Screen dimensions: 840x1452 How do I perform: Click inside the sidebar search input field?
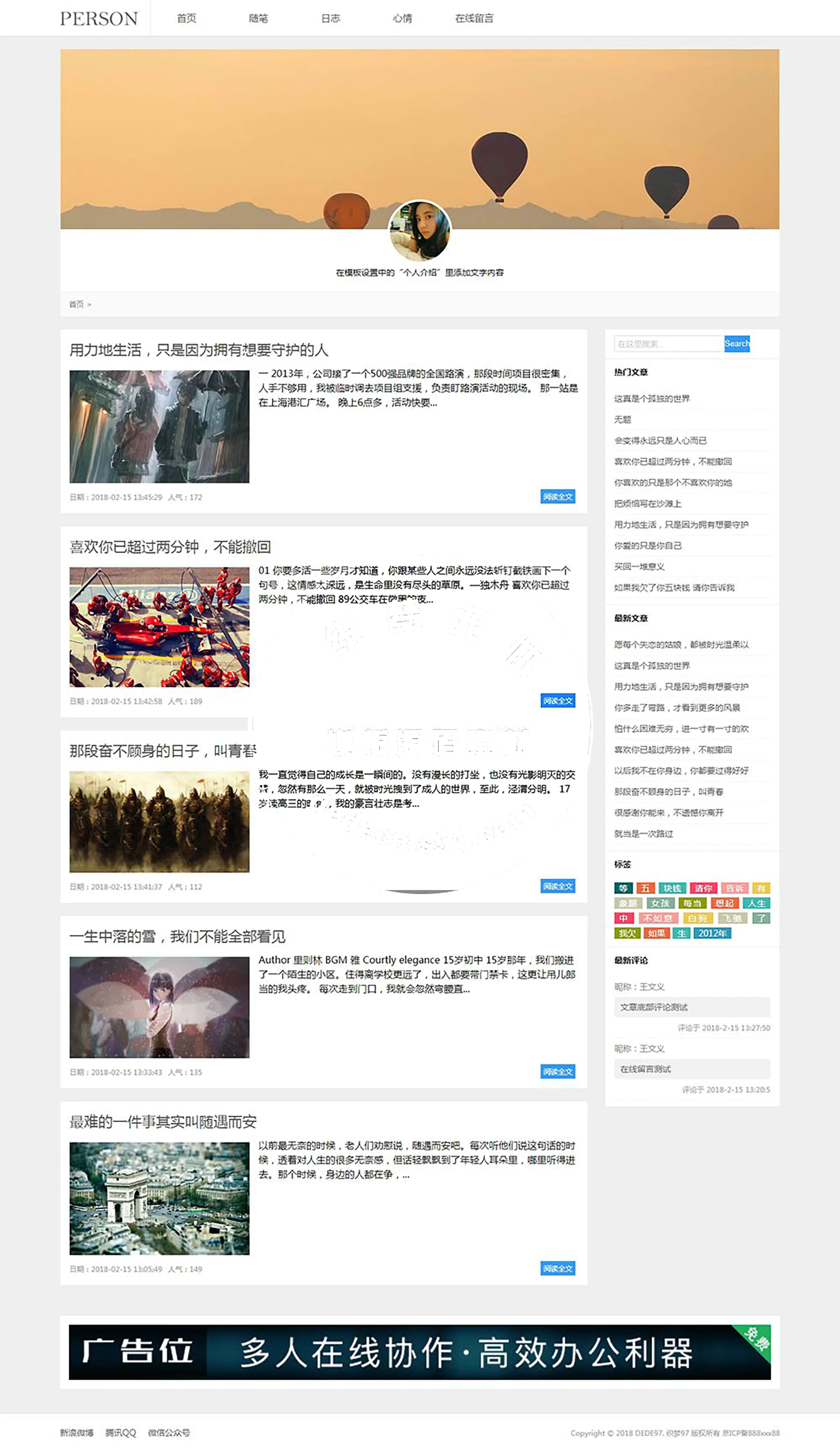tap(668, 344)
